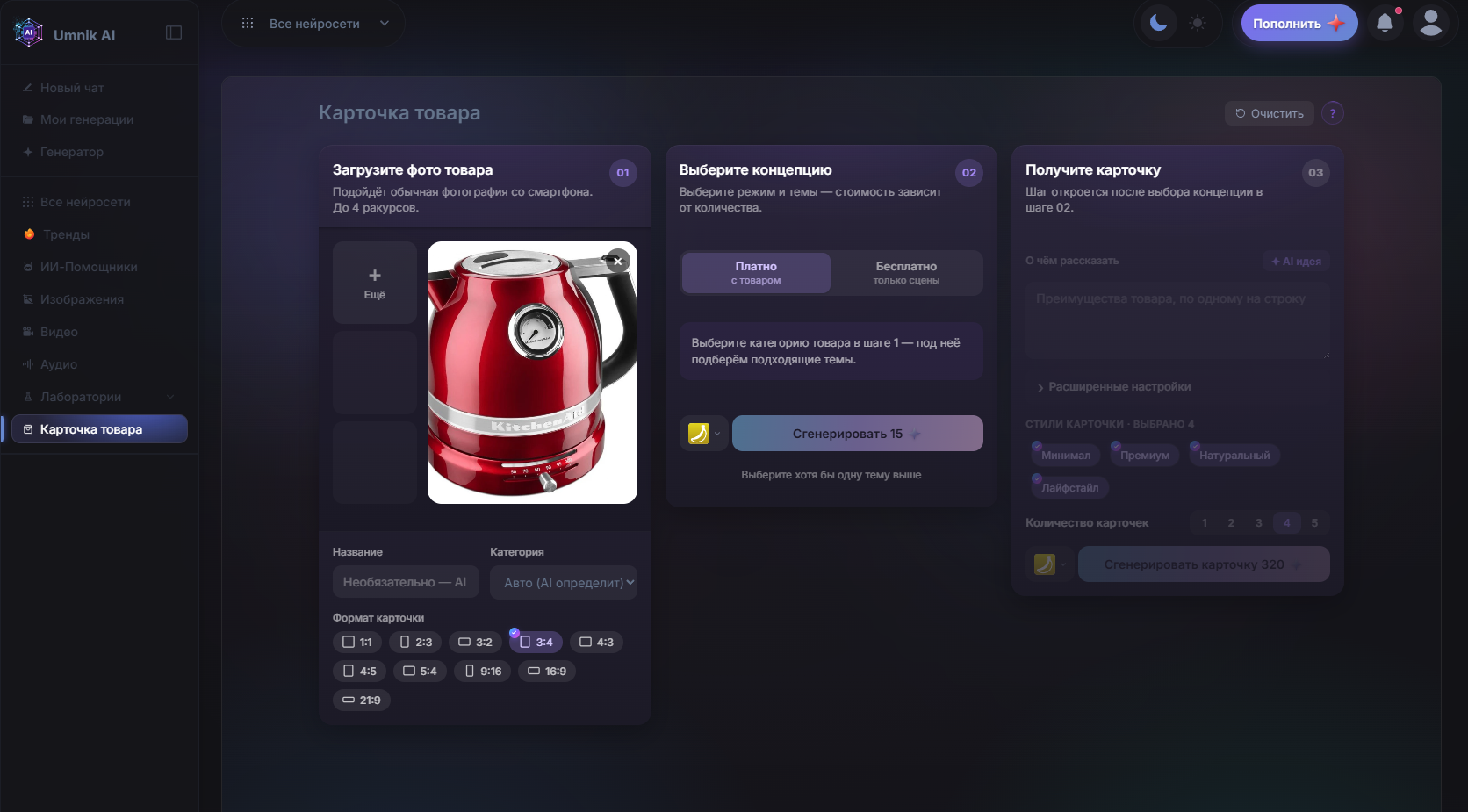Image resolution: width=1468 pixels, height=812 pixels.
Task: Expand Расширенные настройки section
Action: pyautogui.click(x=1113, y=387)
